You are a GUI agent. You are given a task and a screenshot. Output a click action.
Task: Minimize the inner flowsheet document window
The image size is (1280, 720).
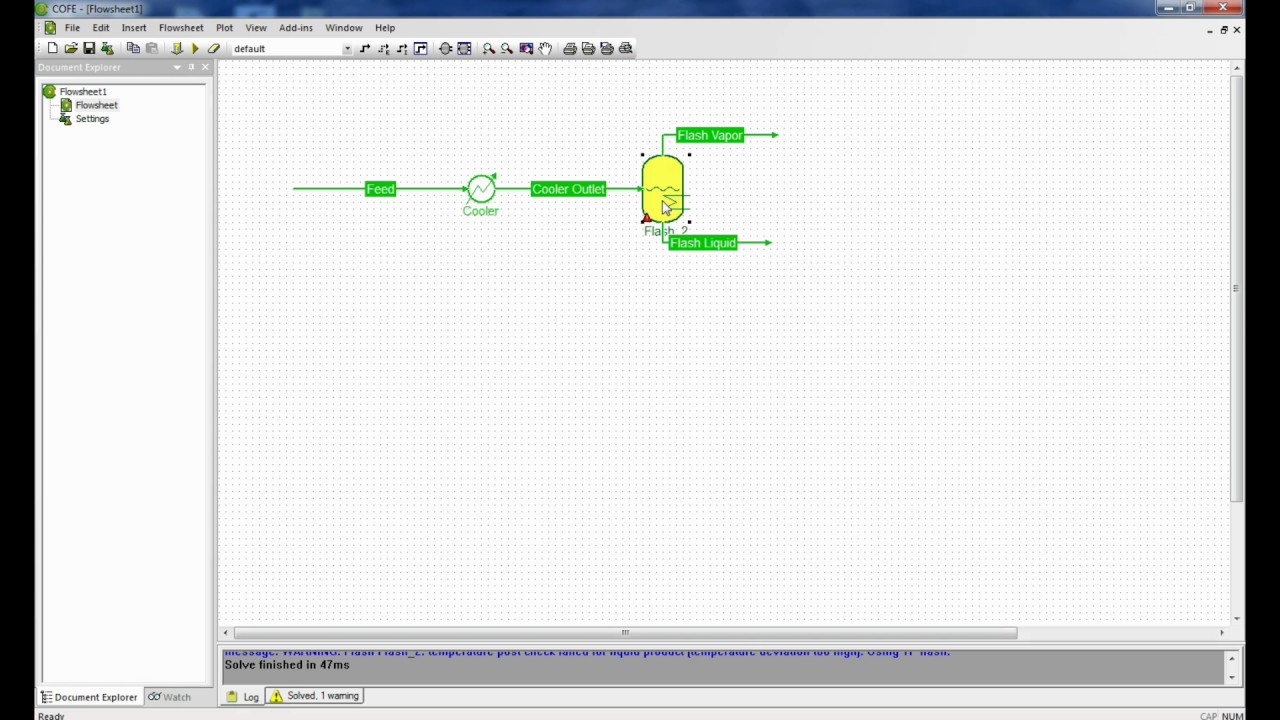[1210, 30]
